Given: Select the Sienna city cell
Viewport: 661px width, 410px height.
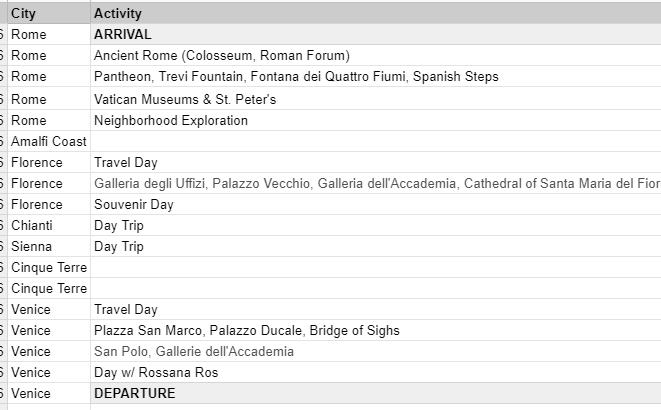Looking at the screenshot, I should click(x=48, y=246).
